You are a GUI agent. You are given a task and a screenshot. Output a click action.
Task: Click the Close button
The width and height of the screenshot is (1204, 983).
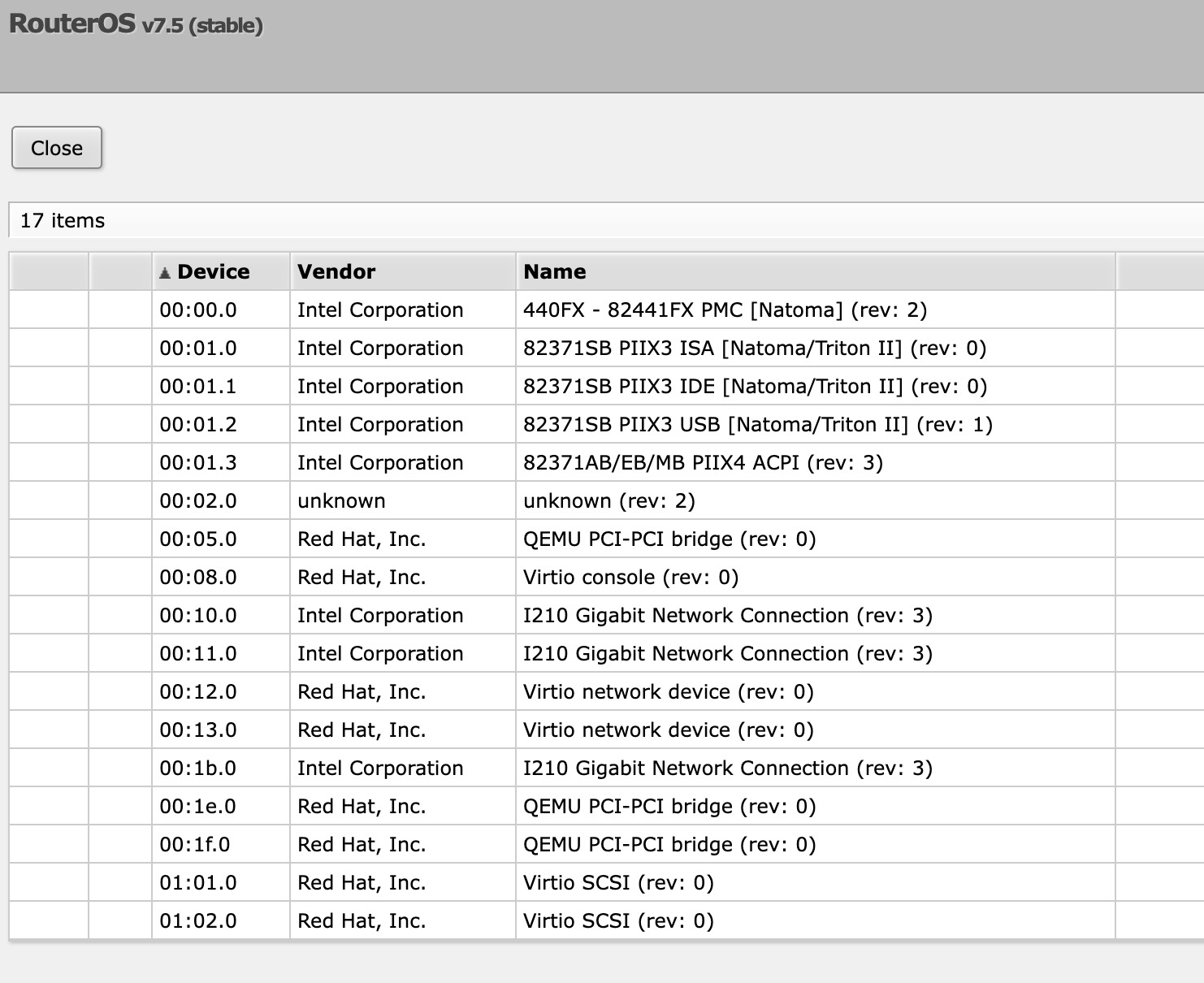pyautogui.click(x=57, y=148)
